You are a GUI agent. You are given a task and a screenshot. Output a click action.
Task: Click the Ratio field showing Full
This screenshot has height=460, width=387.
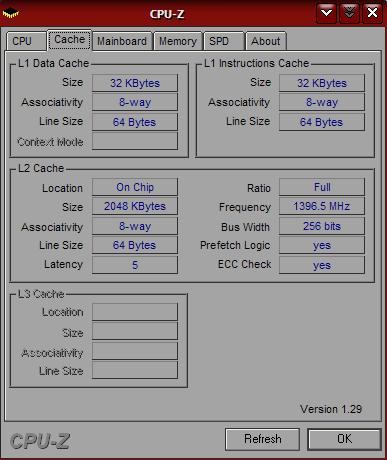click(x=322, y=187)
